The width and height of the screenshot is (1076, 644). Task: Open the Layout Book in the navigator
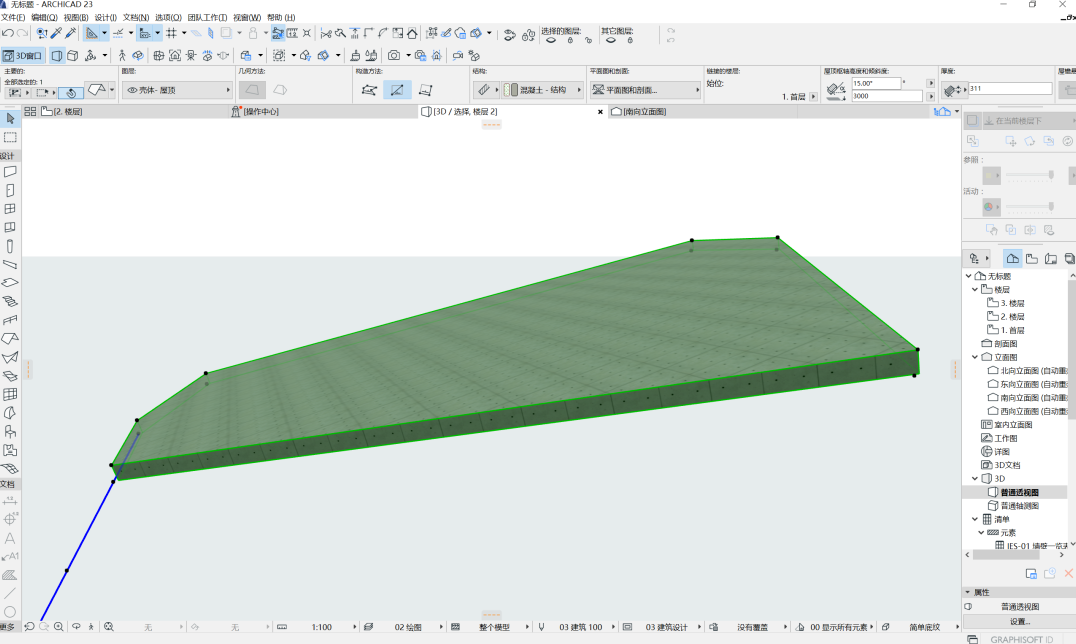tap(1051, 258)
